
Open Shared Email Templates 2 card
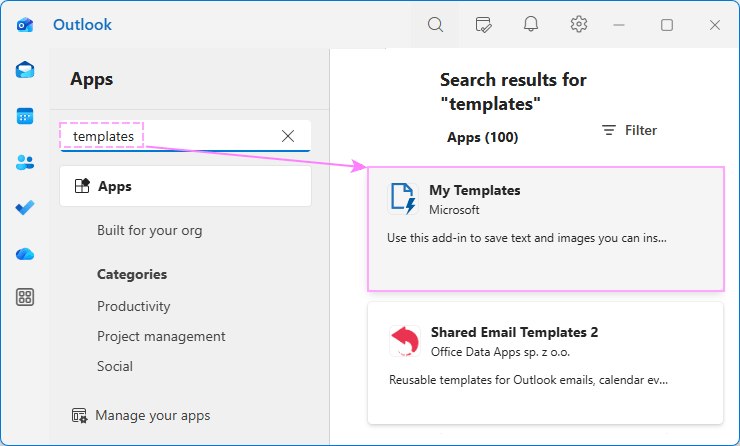point(546,363)
